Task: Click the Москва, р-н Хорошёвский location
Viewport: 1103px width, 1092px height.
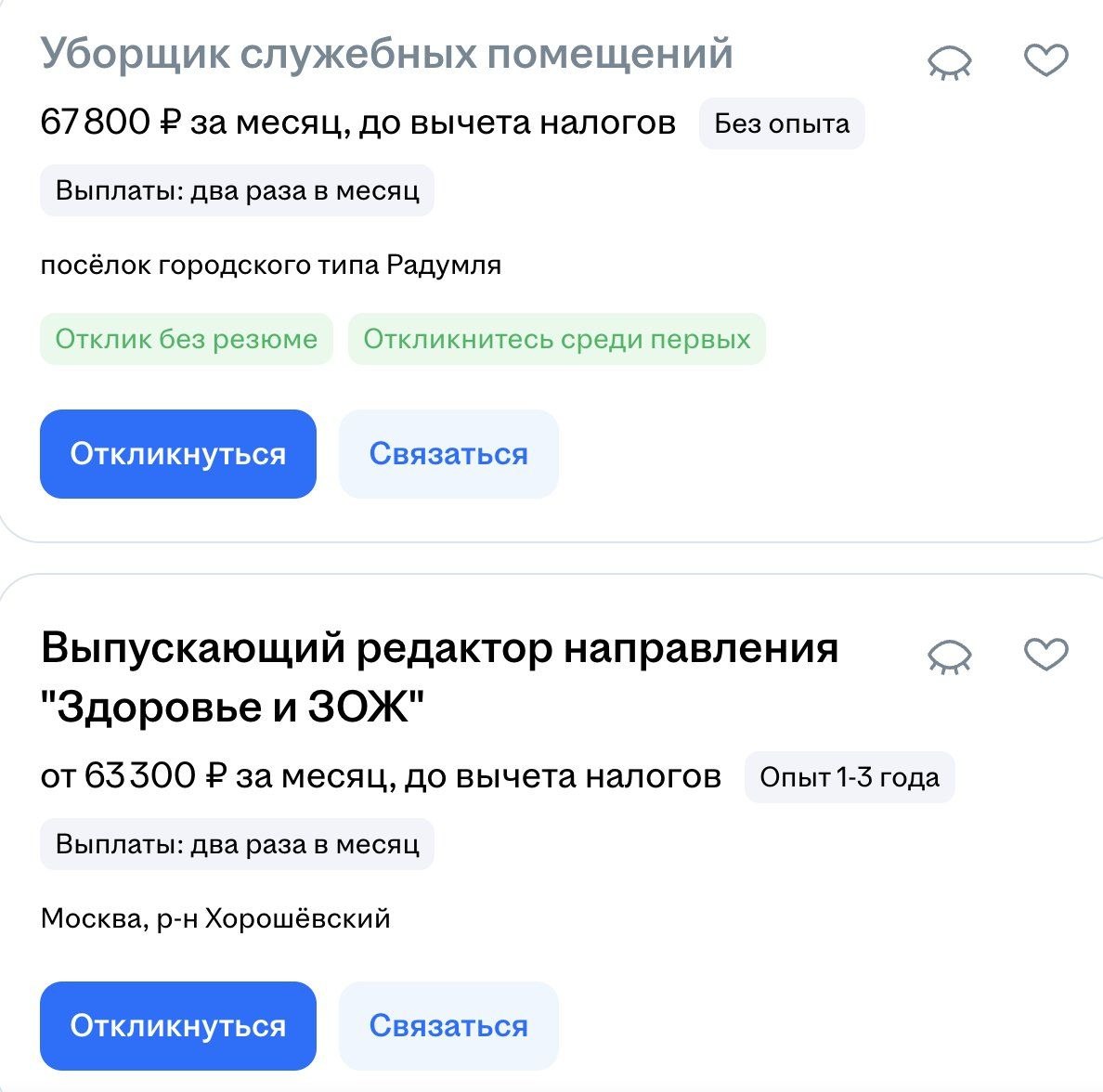Action: click(215, 919)
